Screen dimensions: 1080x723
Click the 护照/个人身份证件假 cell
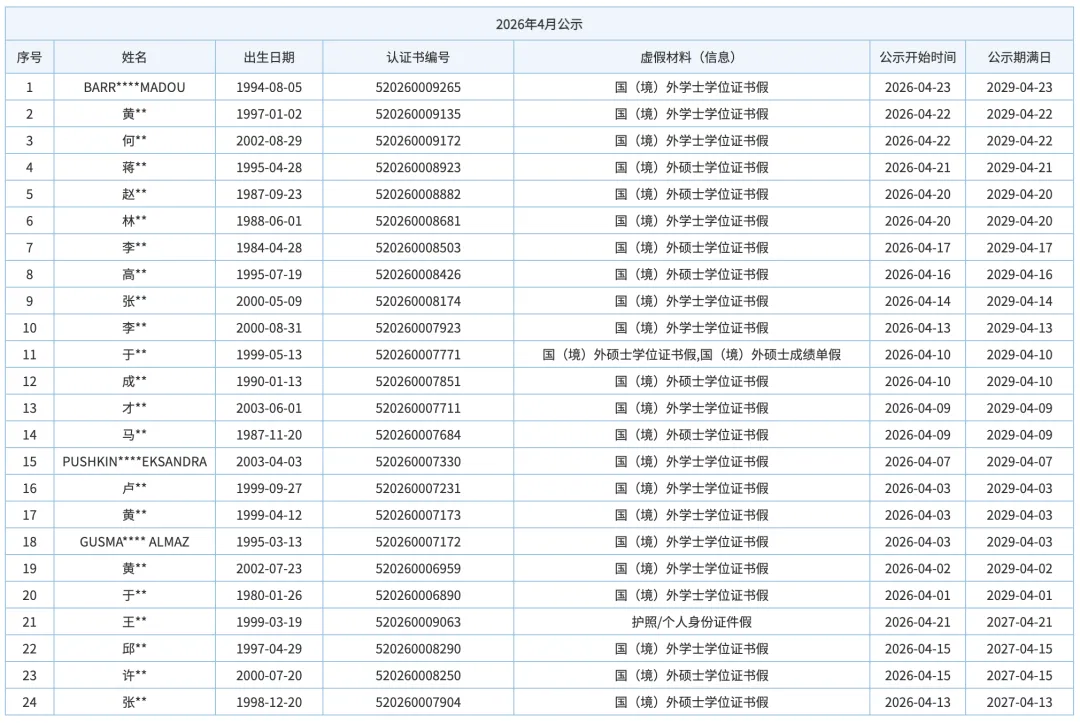point(691,622)
